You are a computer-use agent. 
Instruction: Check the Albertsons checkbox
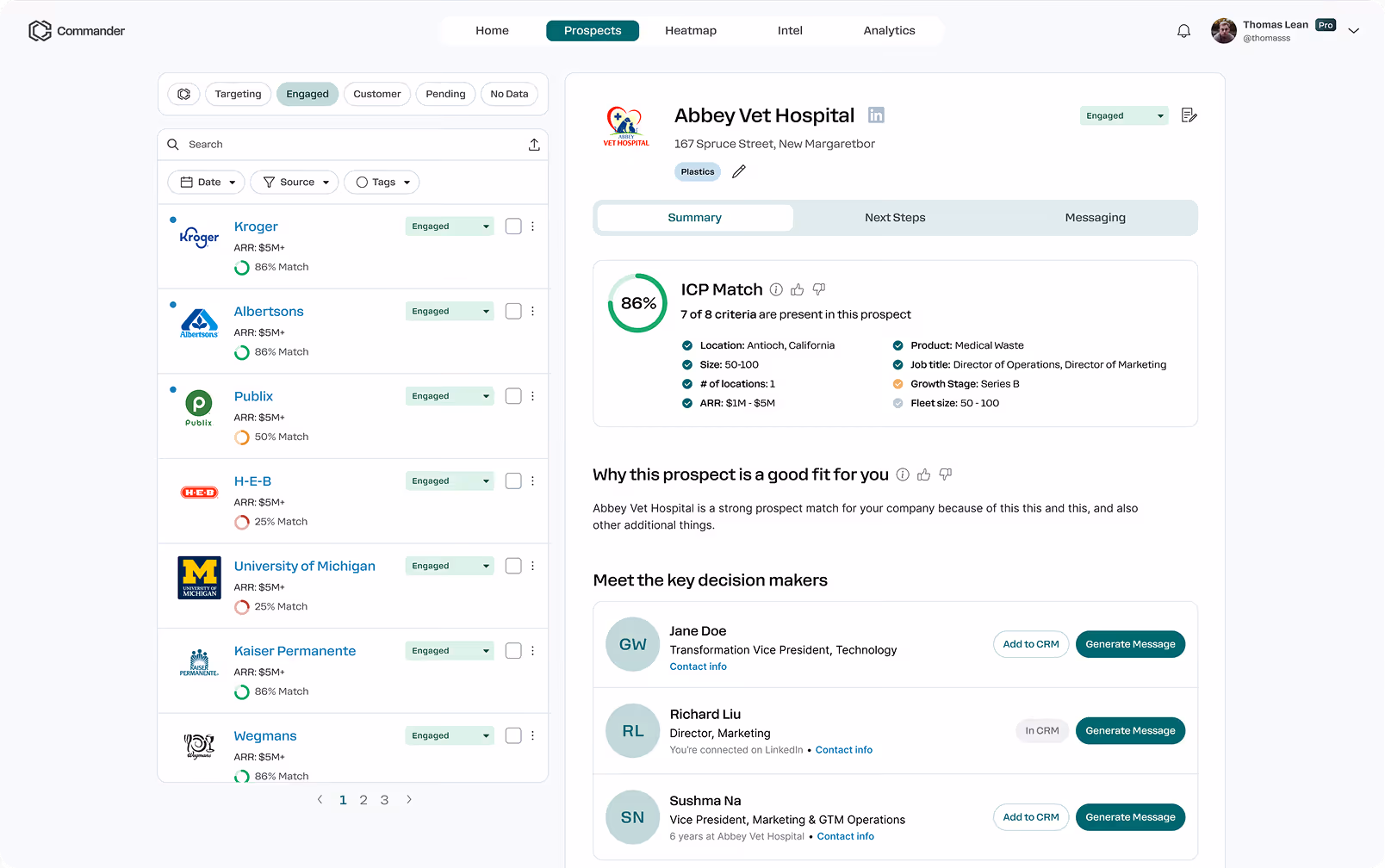coord(513,311)
